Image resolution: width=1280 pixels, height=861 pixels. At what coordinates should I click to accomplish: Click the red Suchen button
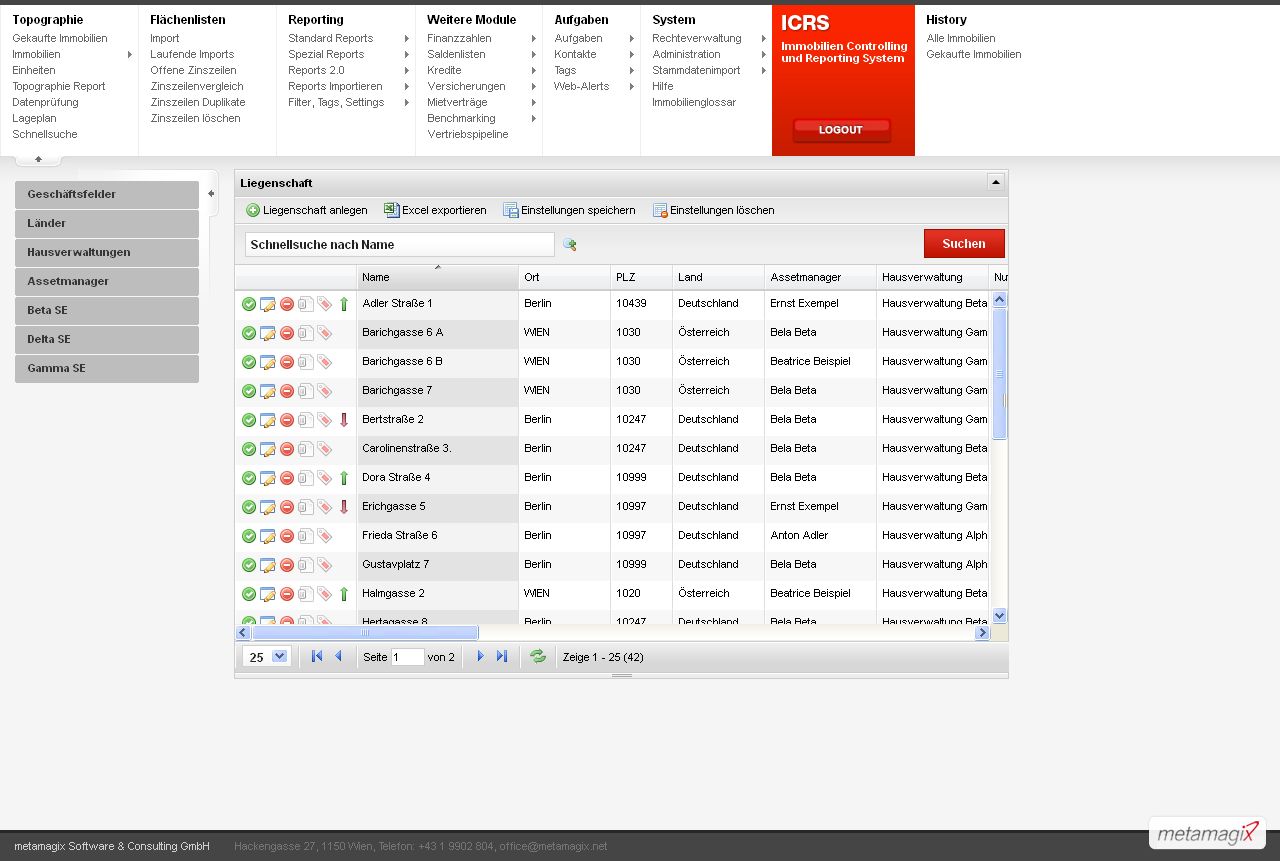click(964, 244)
